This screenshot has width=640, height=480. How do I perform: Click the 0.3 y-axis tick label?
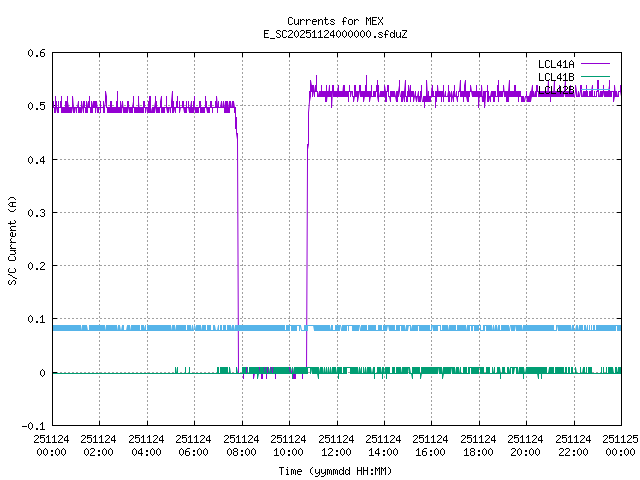36,213
